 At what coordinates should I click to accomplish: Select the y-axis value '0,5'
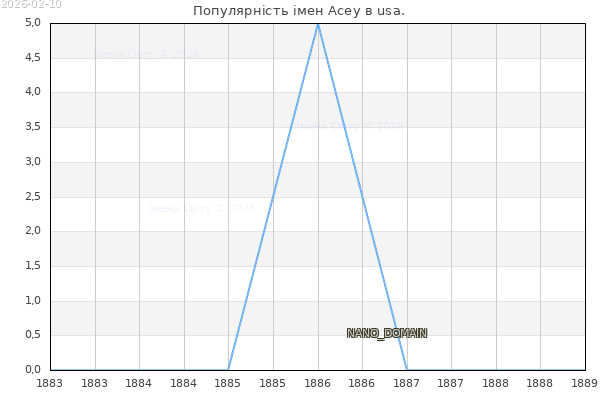click(33, 335)
